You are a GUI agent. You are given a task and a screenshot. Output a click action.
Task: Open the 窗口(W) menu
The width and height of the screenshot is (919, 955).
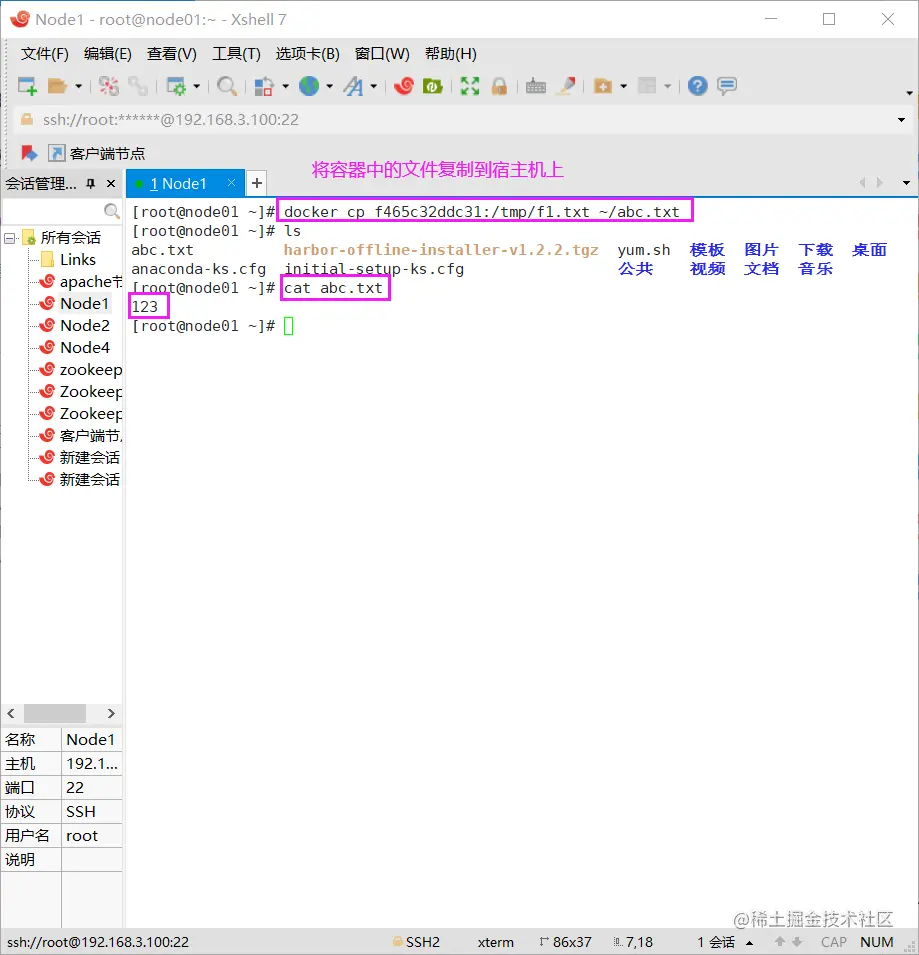(x=382, y=54)
